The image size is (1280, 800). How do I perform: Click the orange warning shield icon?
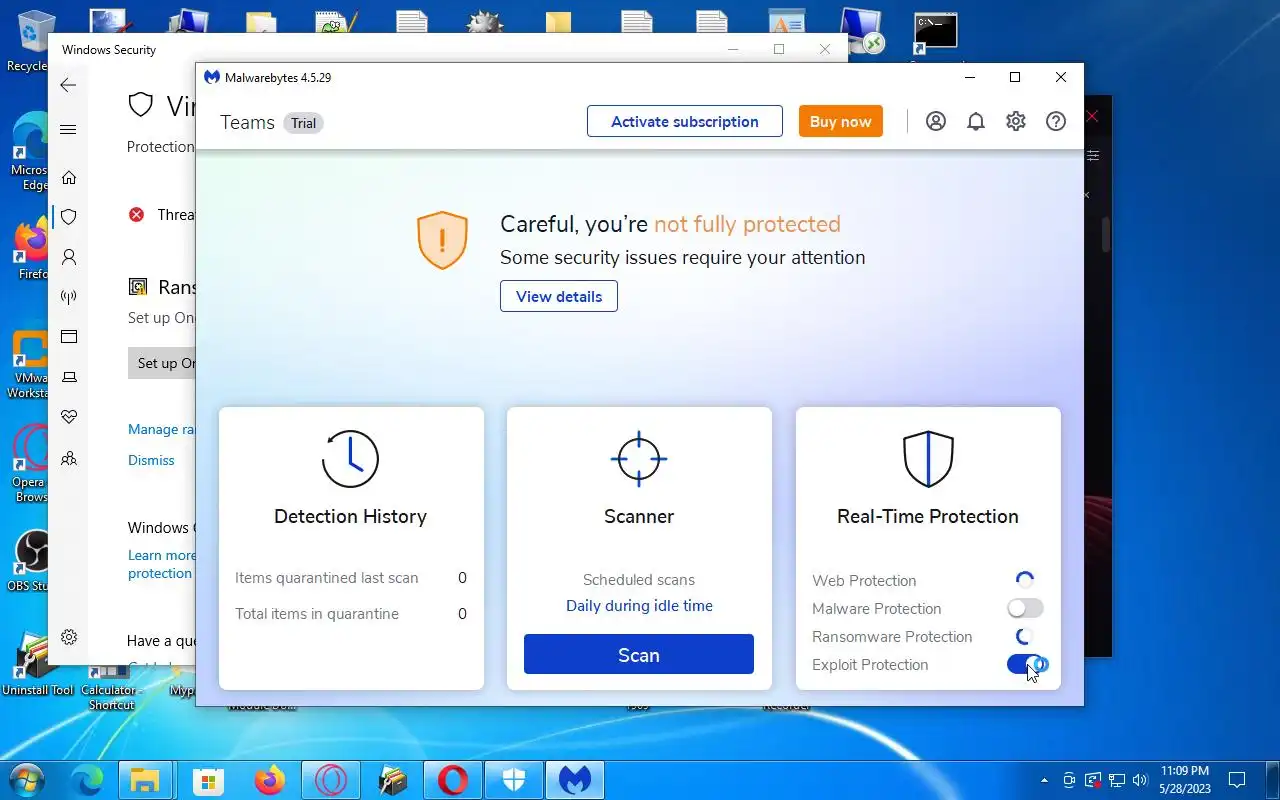[442, 240]
